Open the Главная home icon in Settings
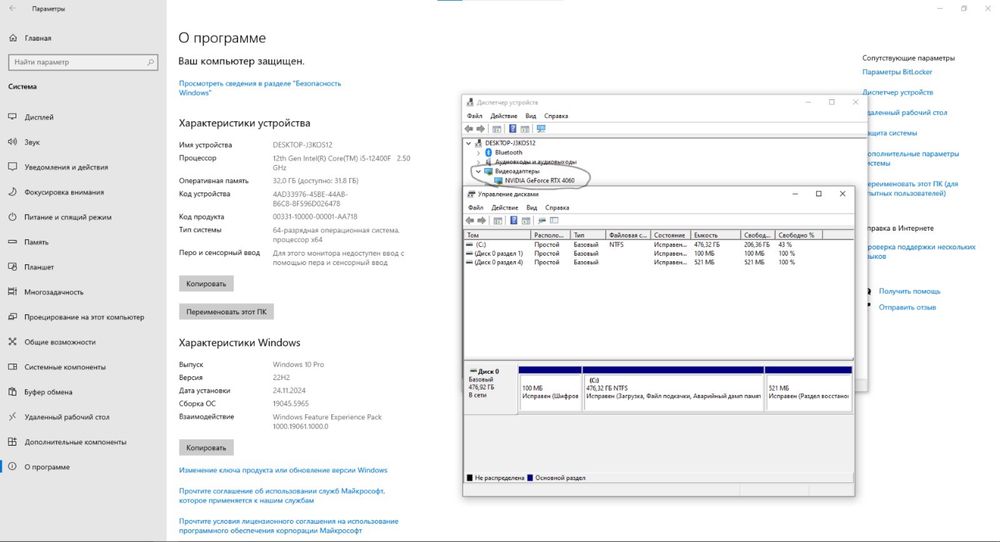This screenshot has width=1000, height=542. pyautogui.click(x=13, y=38)
